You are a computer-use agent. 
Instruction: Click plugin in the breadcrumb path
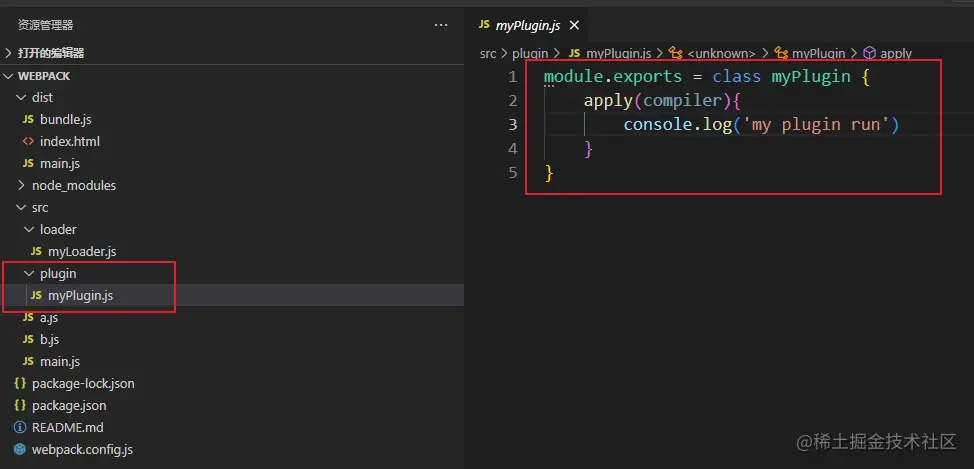pos(530,54)
